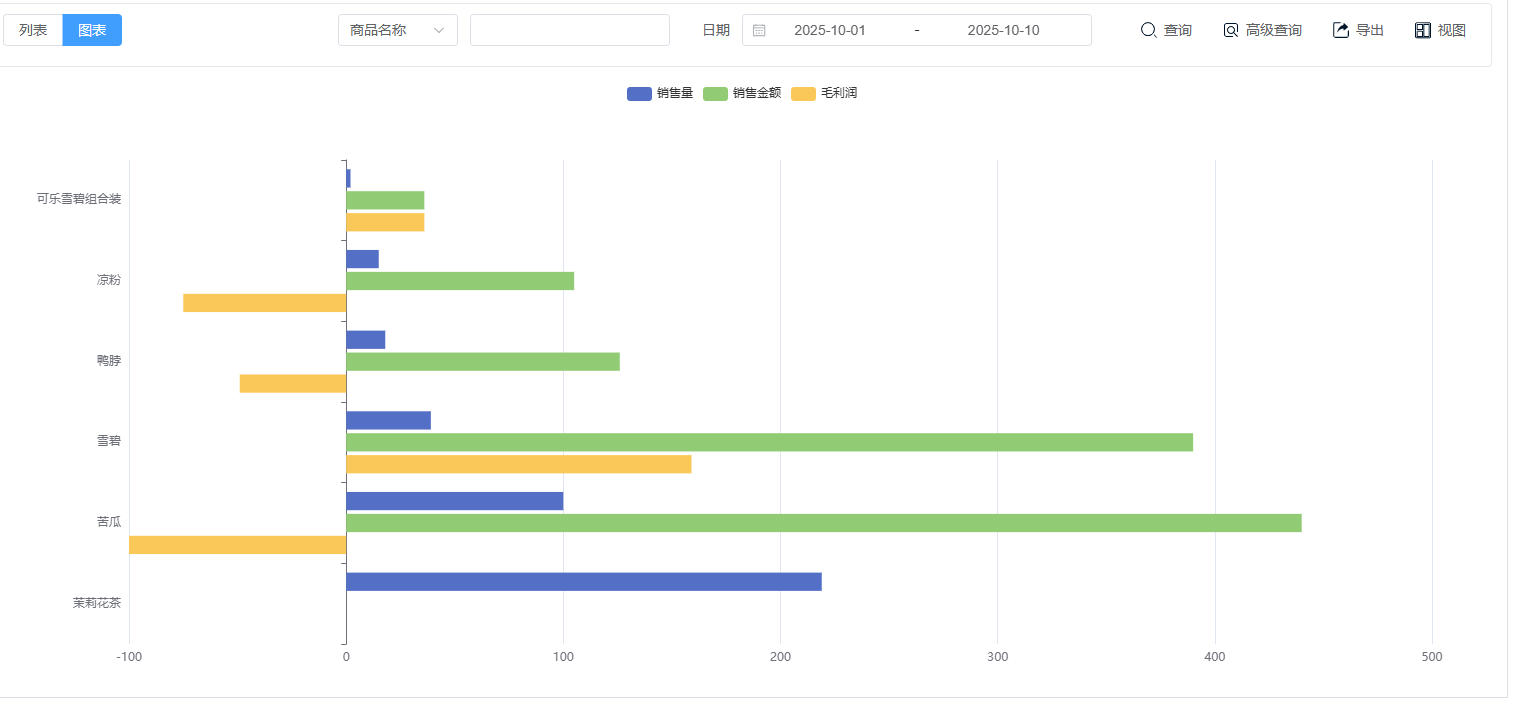The image size is (1513, 710).
Task: Click the blue 销售量 legend swatch
Action: point(639,94)
